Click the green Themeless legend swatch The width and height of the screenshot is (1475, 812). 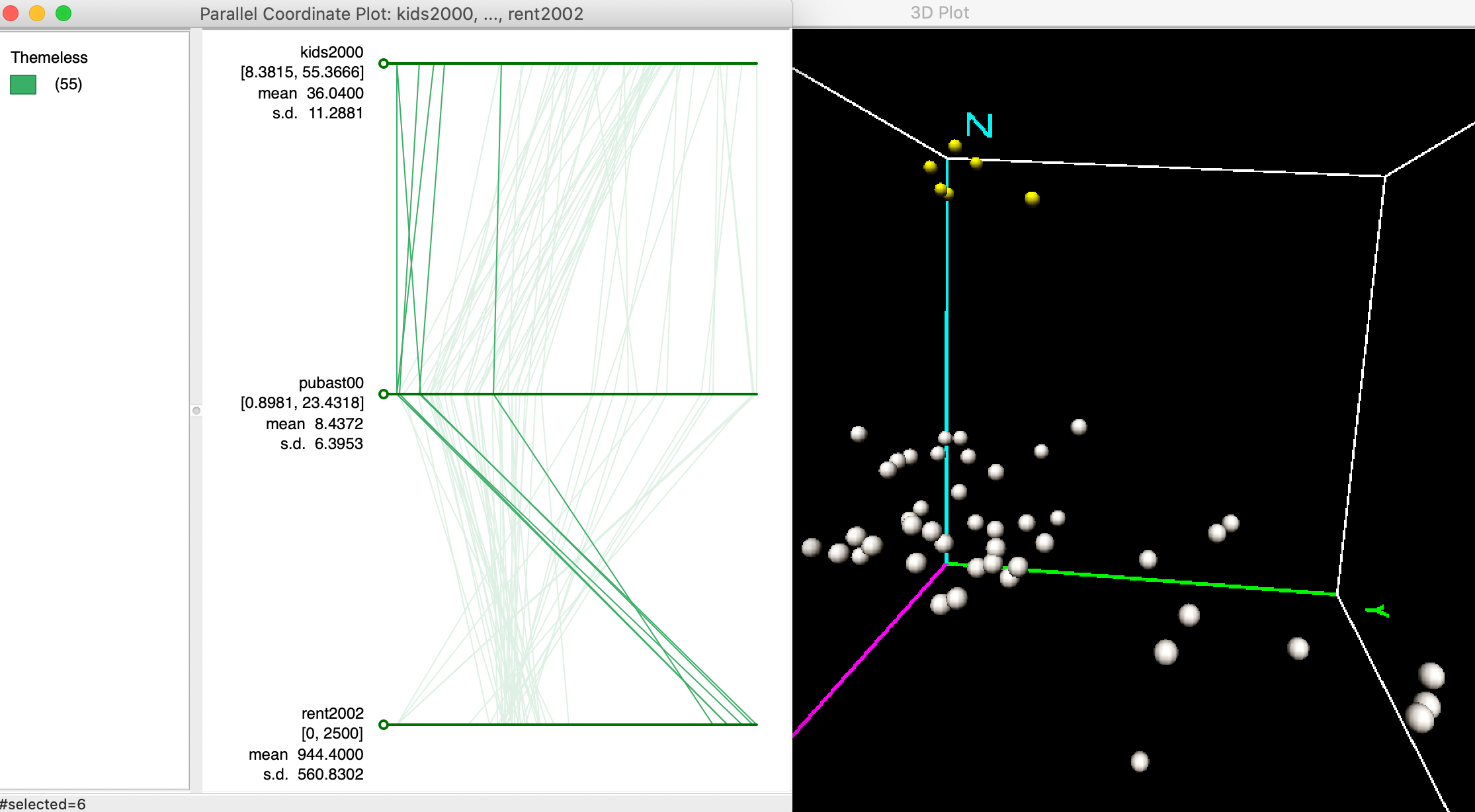coord(23,85)
